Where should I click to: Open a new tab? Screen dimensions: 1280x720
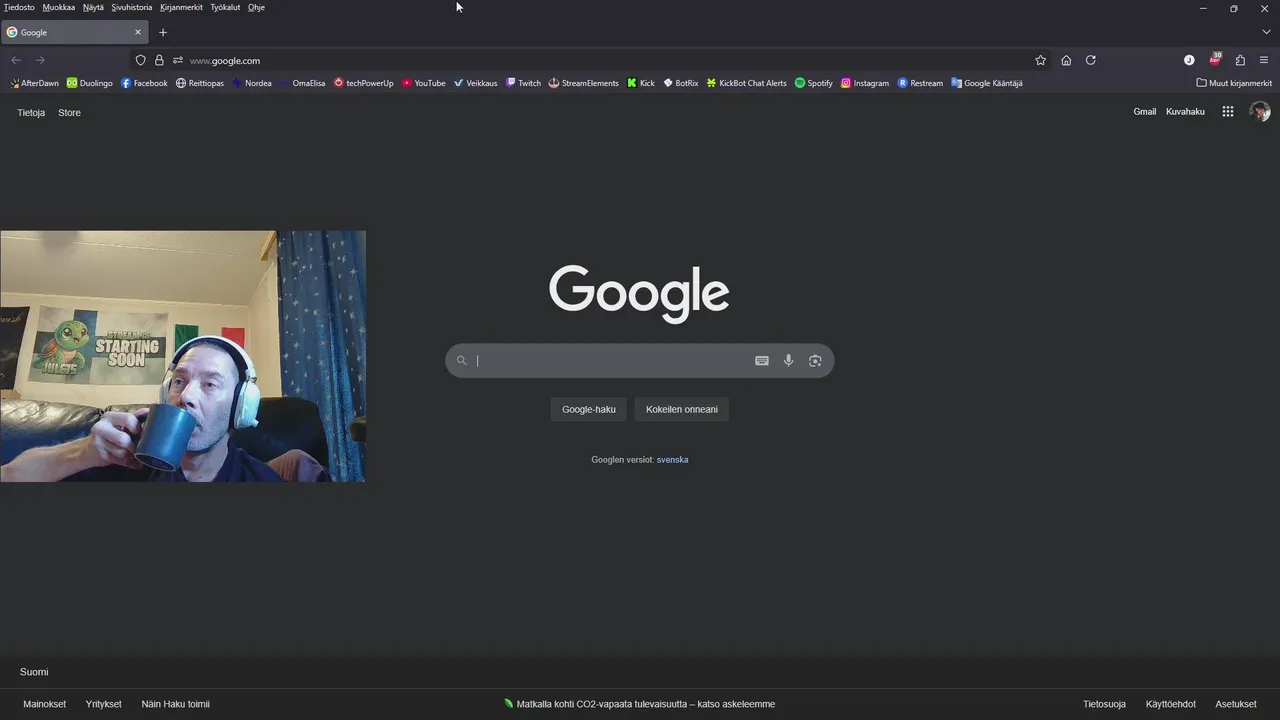tap(163, 32)
